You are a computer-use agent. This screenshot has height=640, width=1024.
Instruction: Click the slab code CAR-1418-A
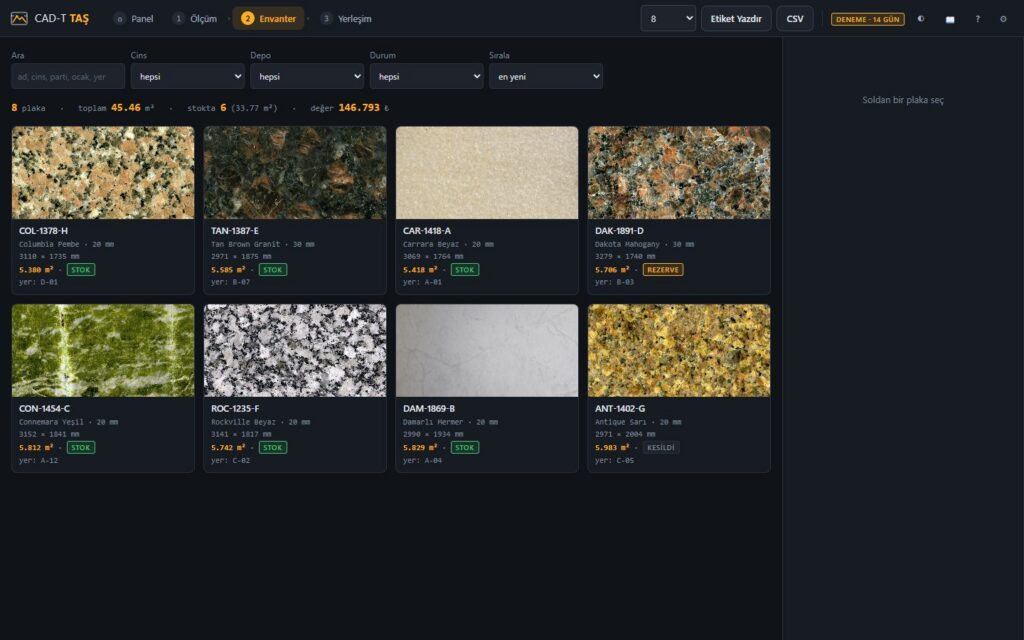pyautogui.click(x=427, y=231)
